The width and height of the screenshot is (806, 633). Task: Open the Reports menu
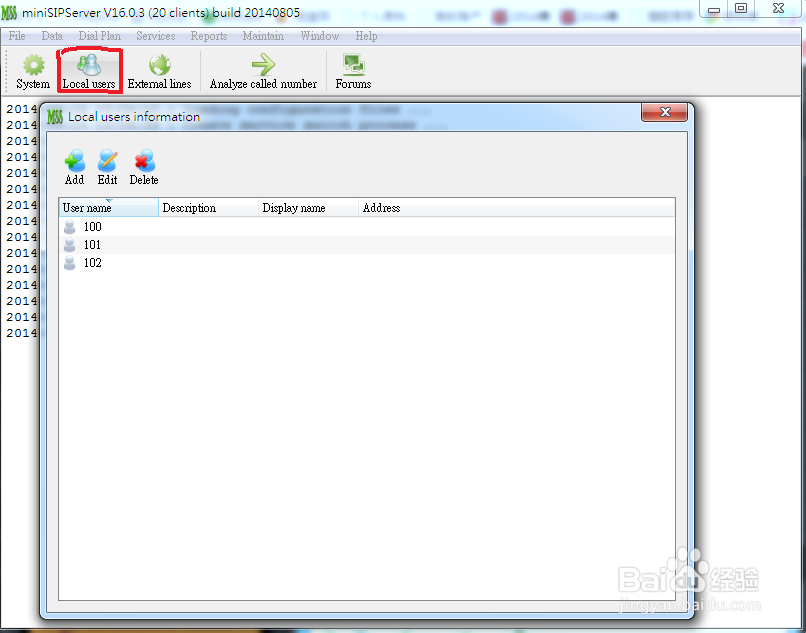[x=209, y=36]
